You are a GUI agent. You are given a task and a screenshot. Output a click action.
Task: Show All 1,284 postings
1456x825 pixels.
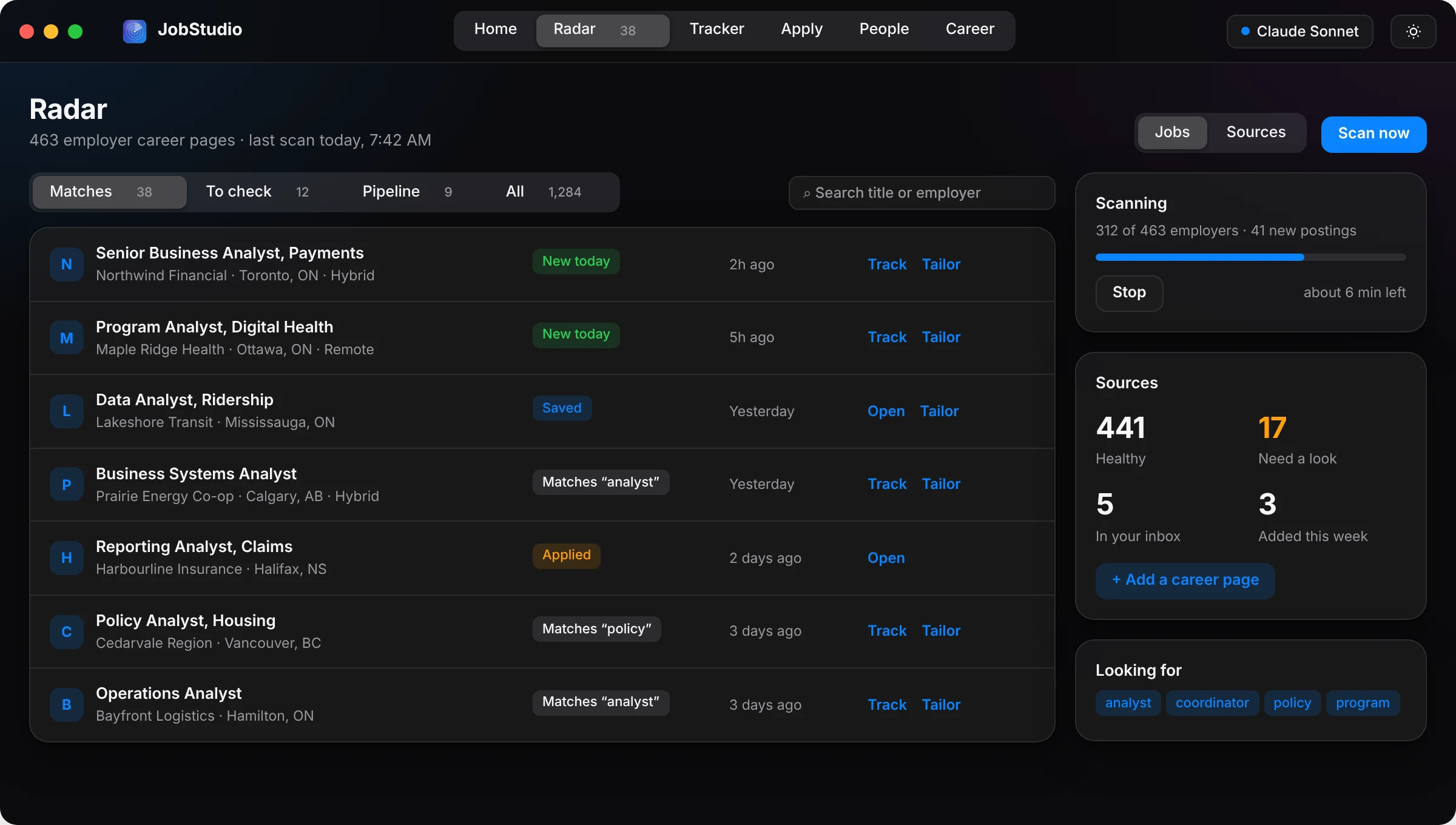click(552, 192)
